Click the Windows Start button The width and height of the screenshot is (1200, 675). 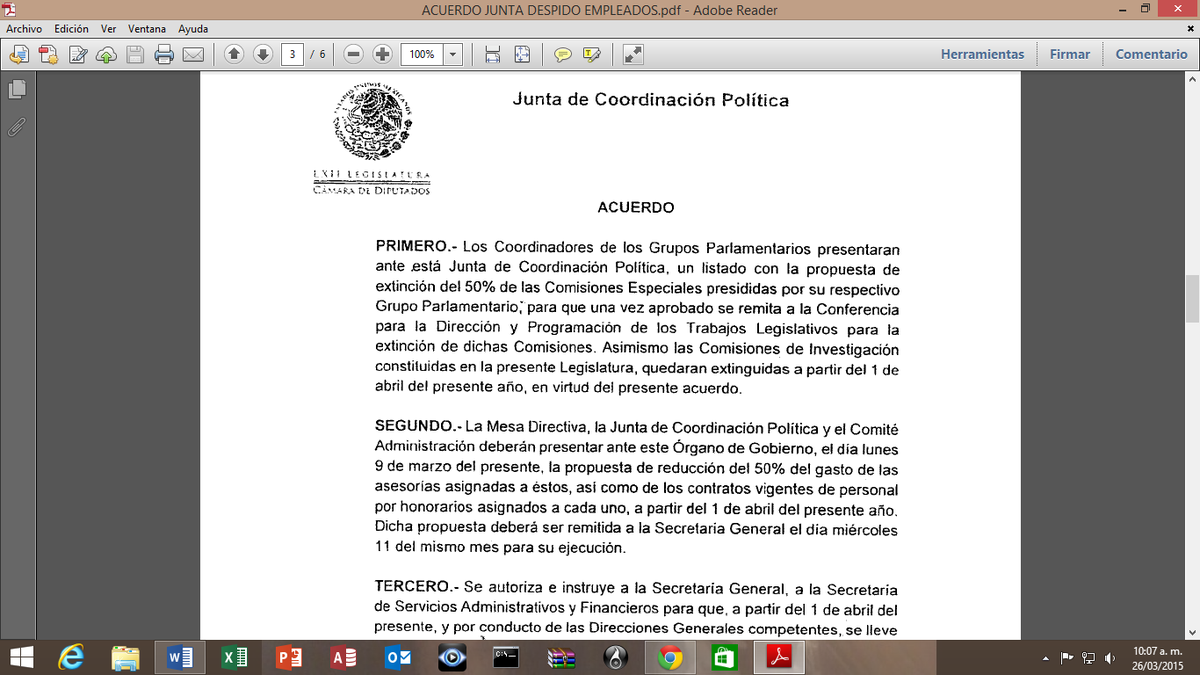20,658
